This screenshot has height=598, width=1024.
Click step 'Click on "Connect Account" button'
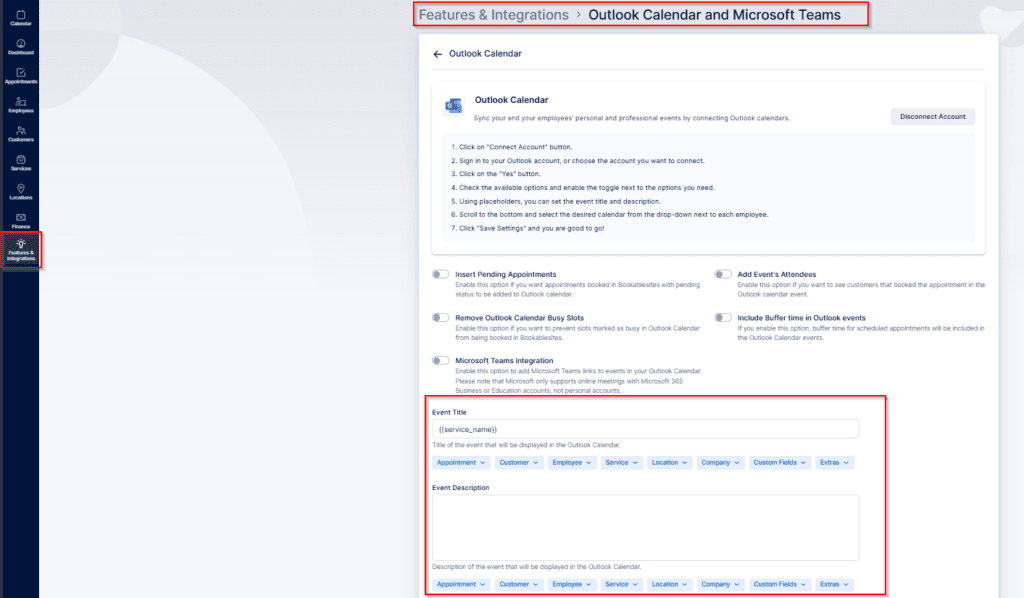pyautogui.click(x=511, y=147)
